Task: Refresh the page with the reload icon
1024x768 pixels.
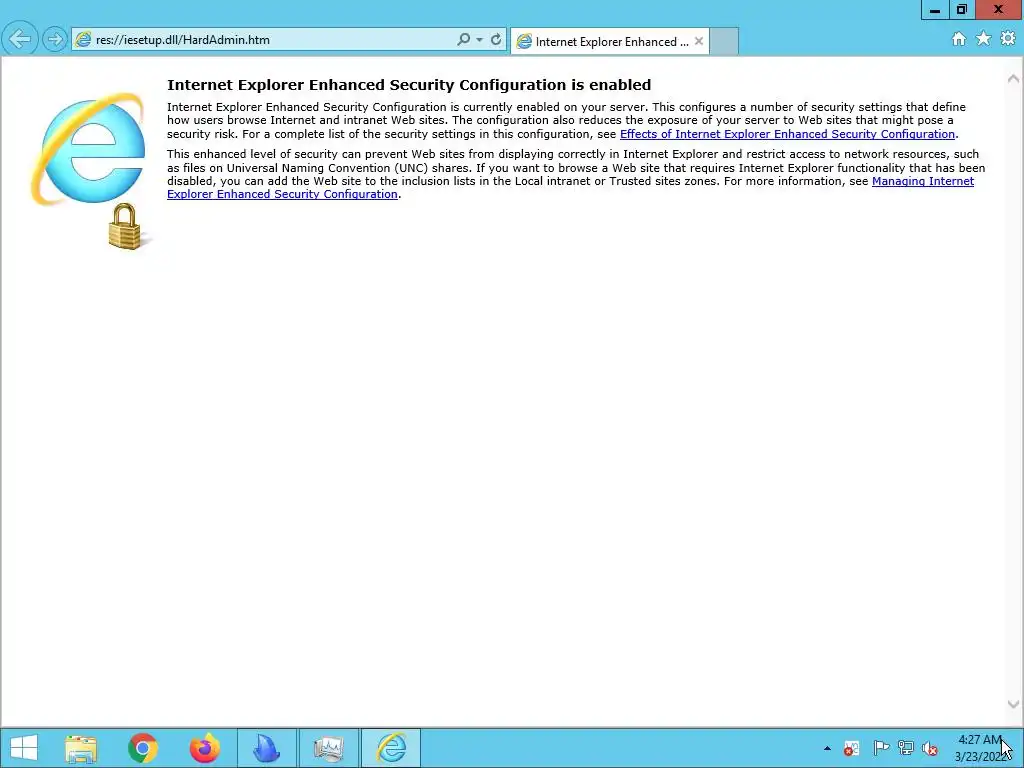Action: pyautogui.click(x=496, y=40)
